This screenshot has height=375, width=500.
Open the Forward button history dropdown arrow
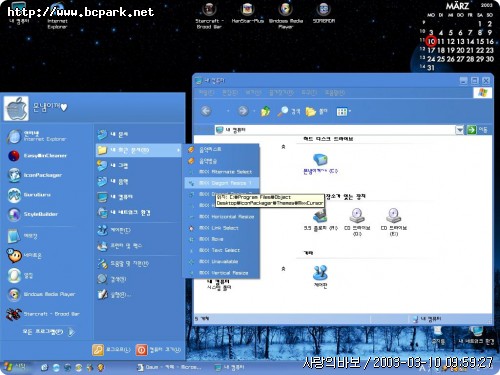tap(254, 111)
